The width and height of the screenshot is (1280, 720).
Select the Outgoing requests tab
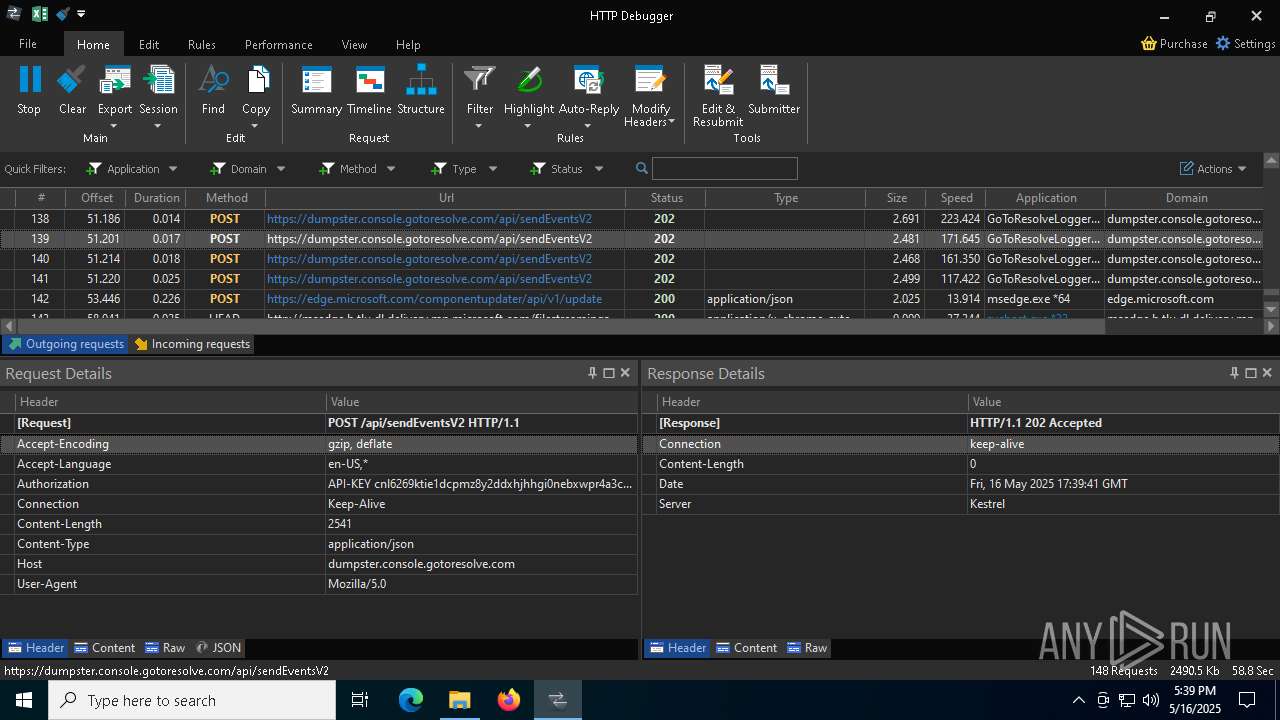coord(66,344)
